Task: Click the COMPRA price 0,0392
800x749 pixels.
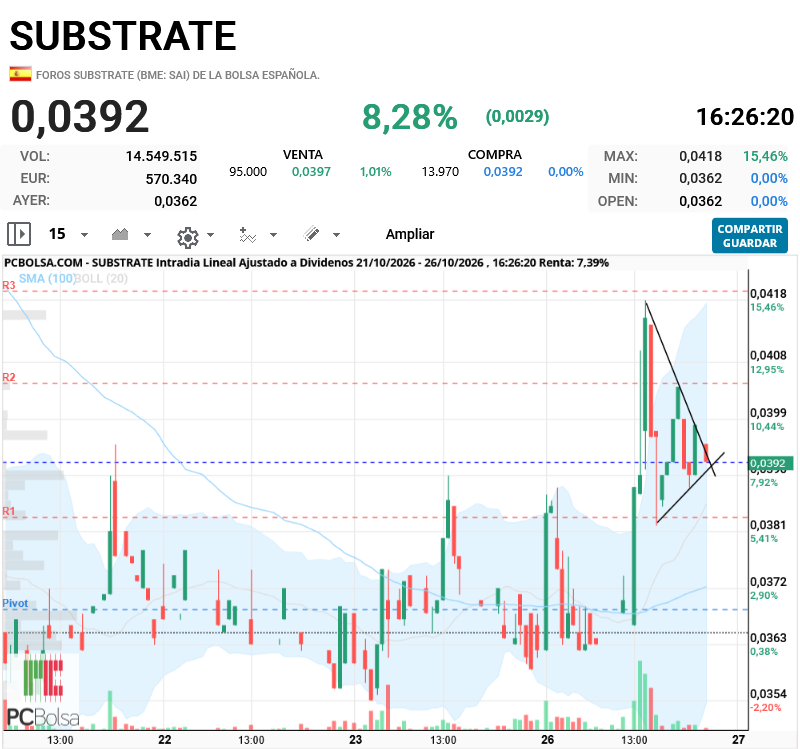Action: (x=503, y=172)
